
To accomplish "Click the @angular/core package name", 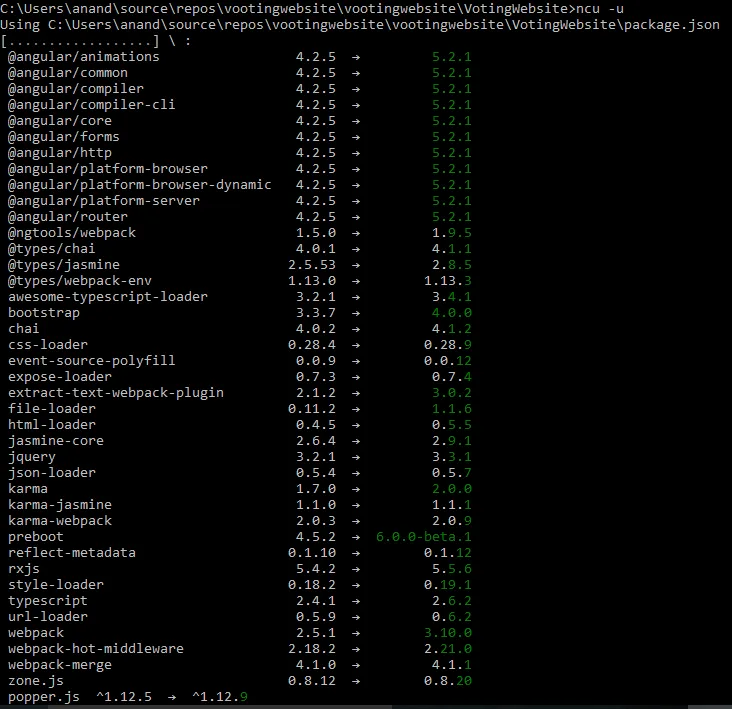I will (60, 121).
